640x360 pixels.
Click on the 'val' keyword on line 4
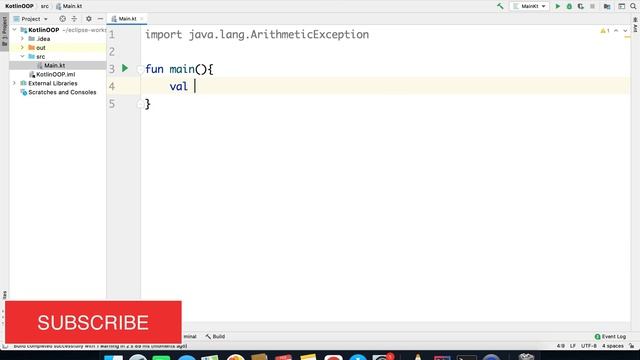pos(178,87)
